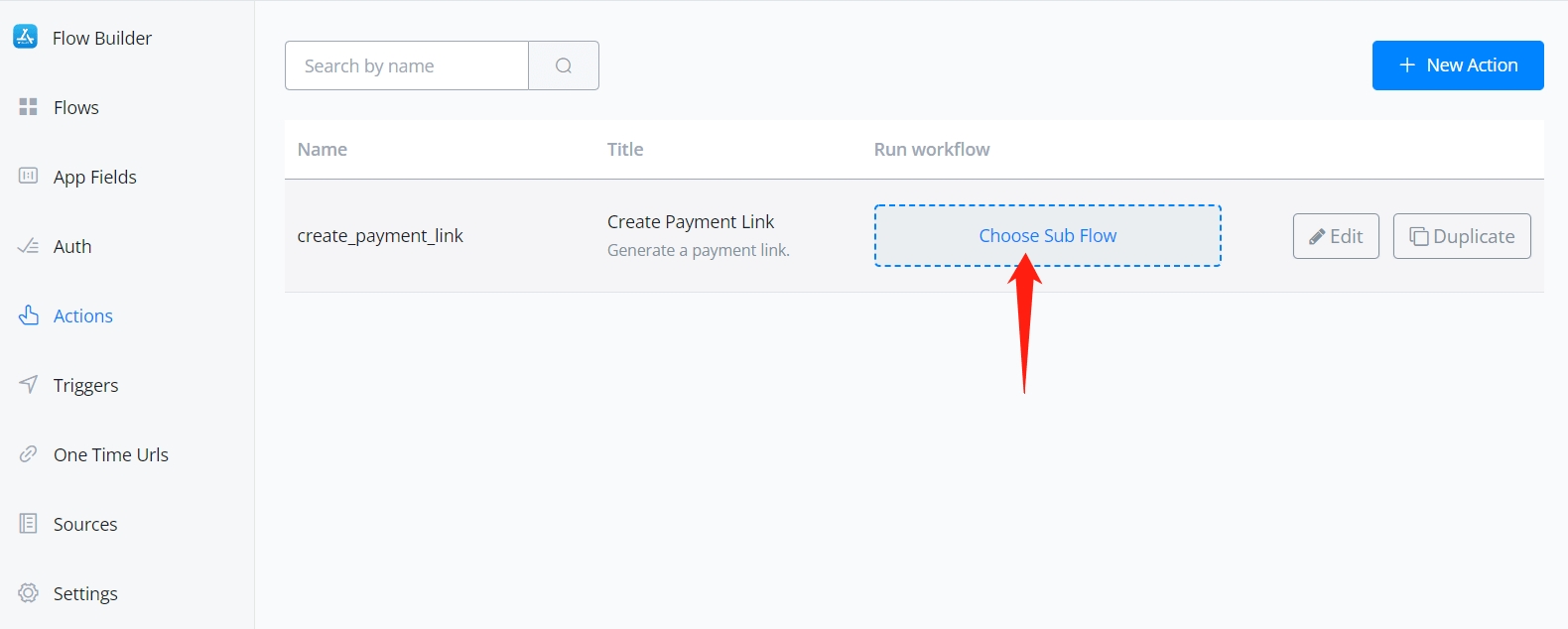Viewport: 1568px width, 629px height.
Task: Create a New Action
Action: click(x=1457, y=65)
